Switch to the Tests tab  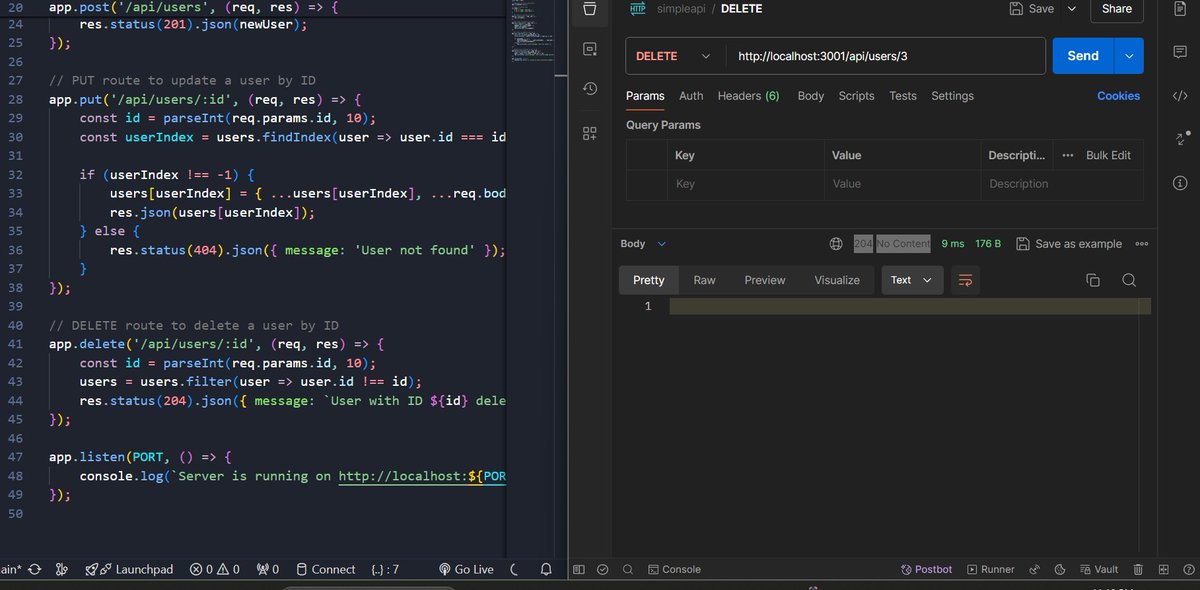(903, 96)
